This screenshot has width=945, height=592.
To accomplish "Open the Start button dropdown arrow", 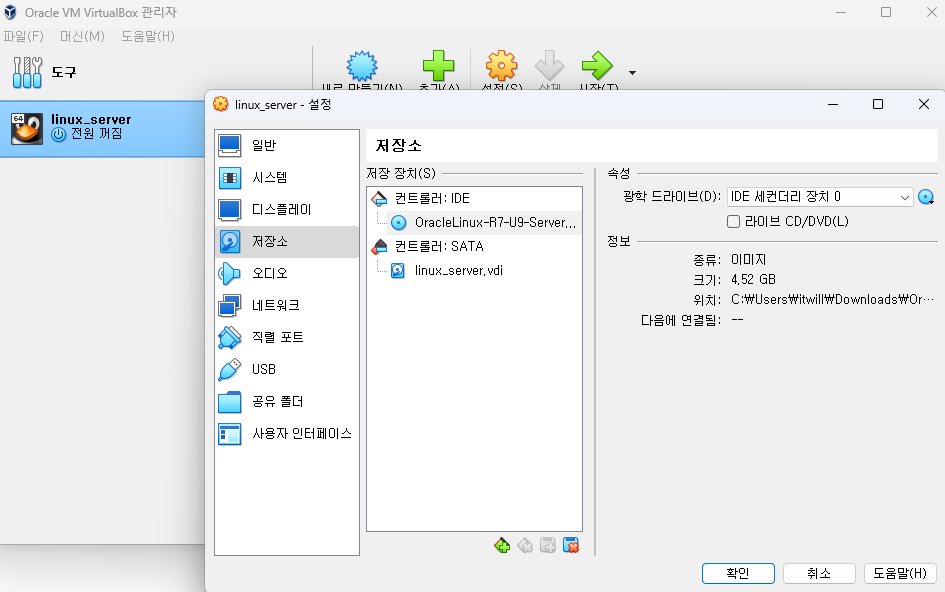I will pos(632,72).
